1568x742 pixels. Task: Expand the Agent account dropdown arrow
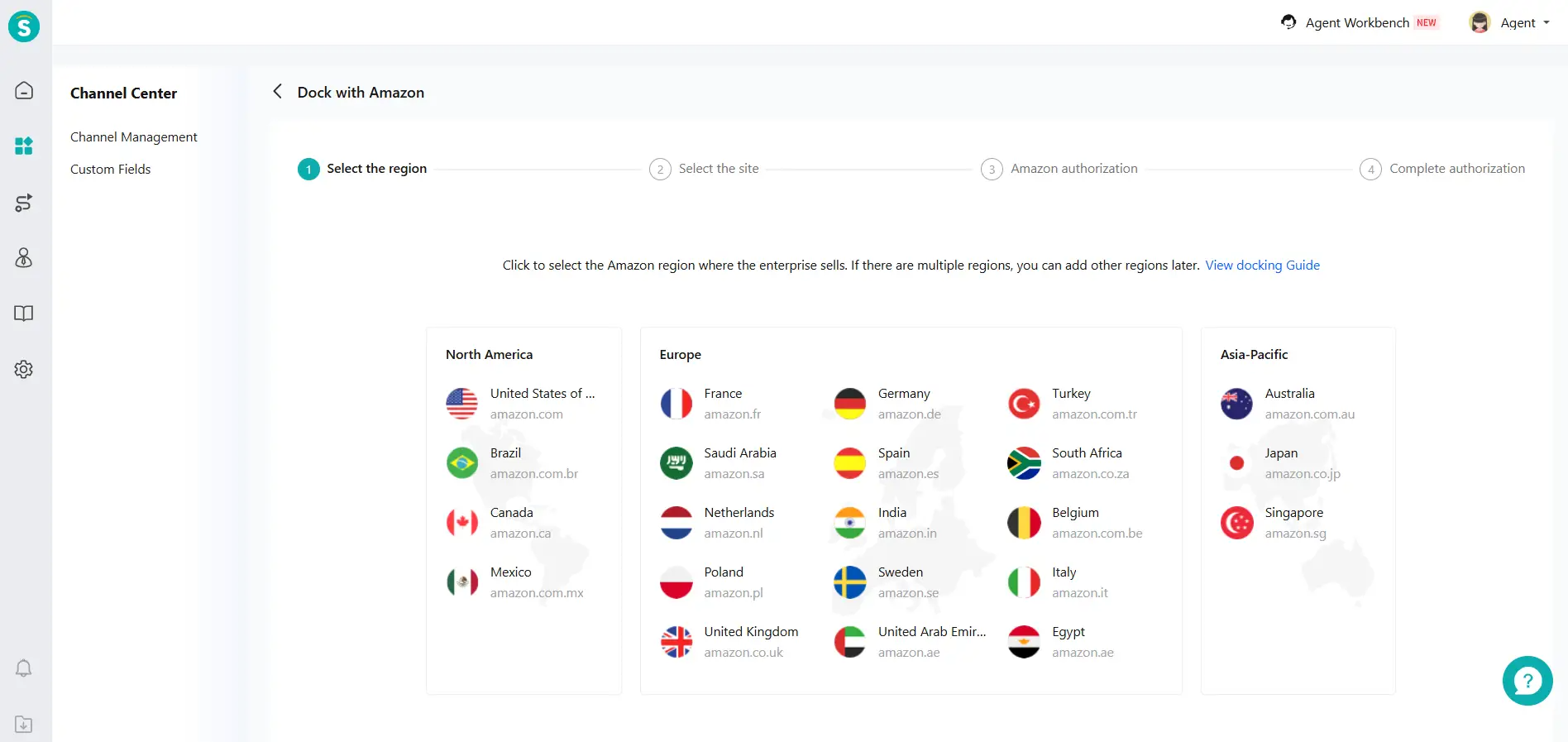click(1546, 23)
